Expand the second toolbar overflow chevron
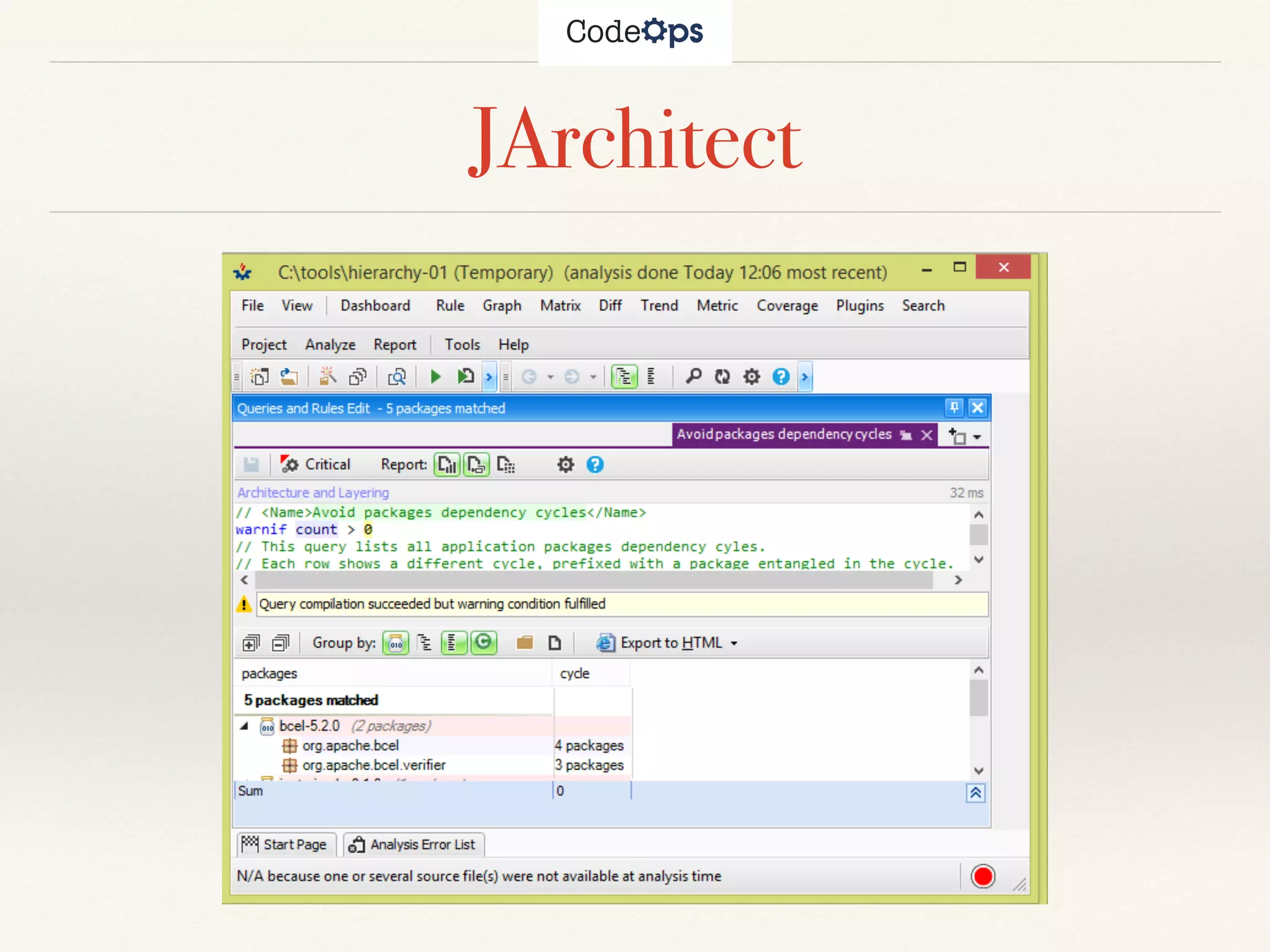 pos(805,377)
